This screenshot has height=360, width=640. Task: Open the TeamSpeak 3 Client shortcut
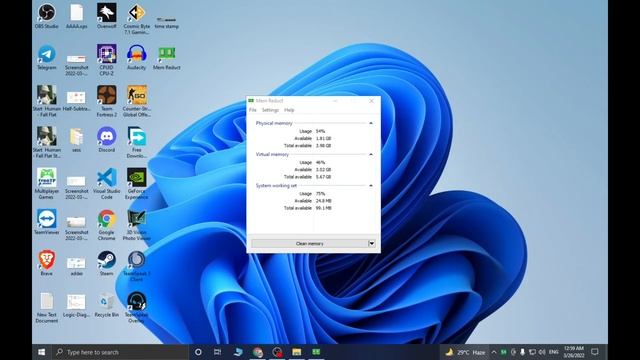pyautogui.click(x=137, y=266)
